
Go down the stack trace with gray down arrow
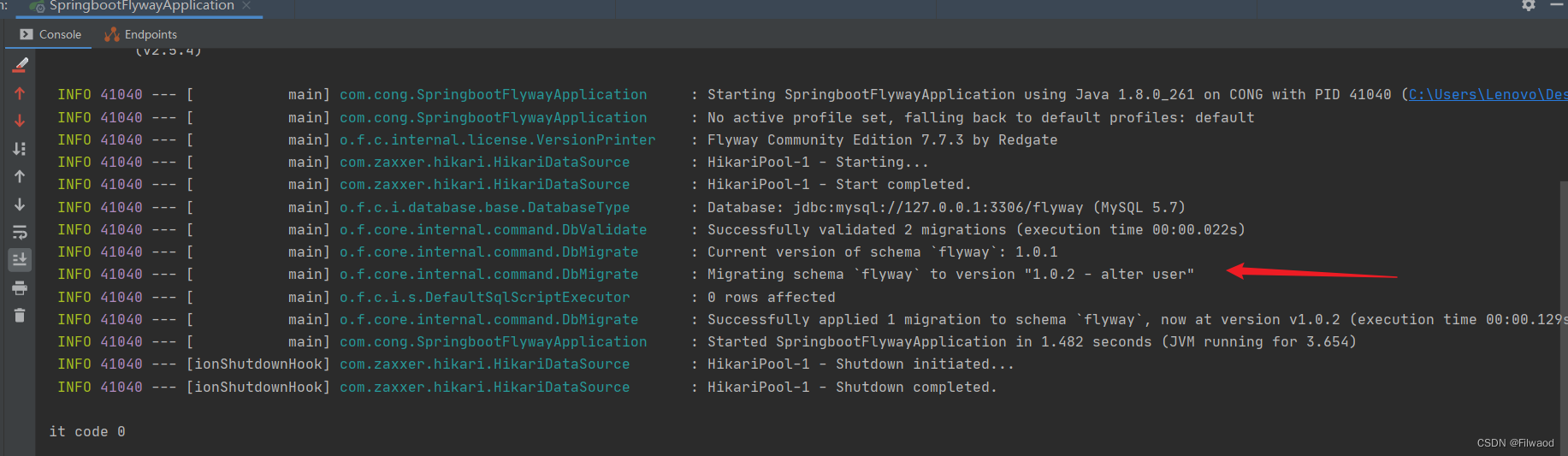tap(20, 204)
